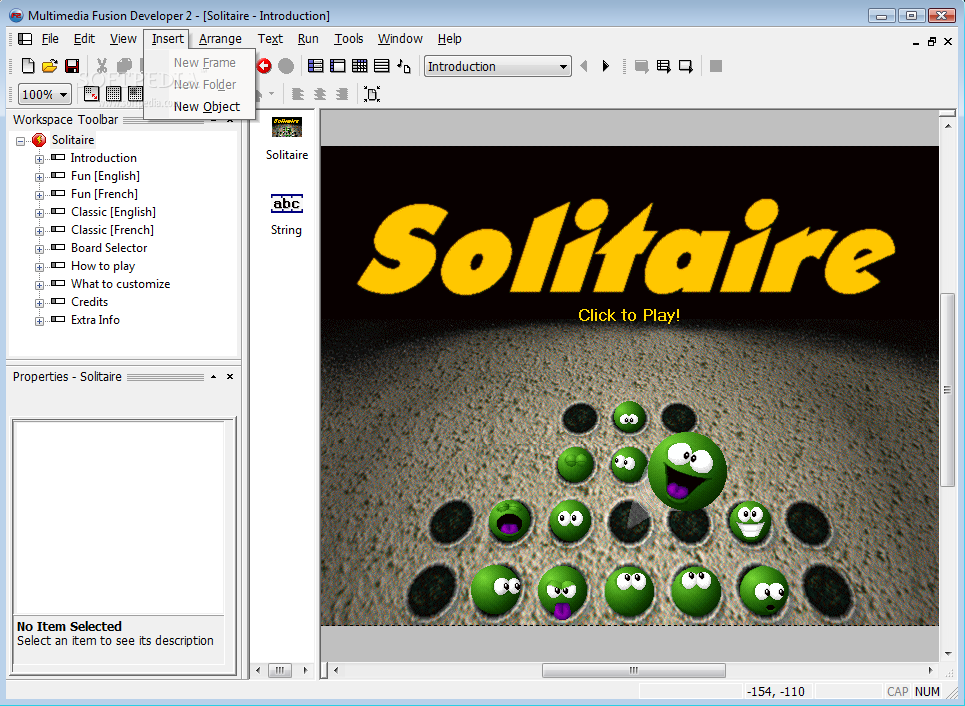
Task: Expand the What to customize node
Action: coord(39,285)
